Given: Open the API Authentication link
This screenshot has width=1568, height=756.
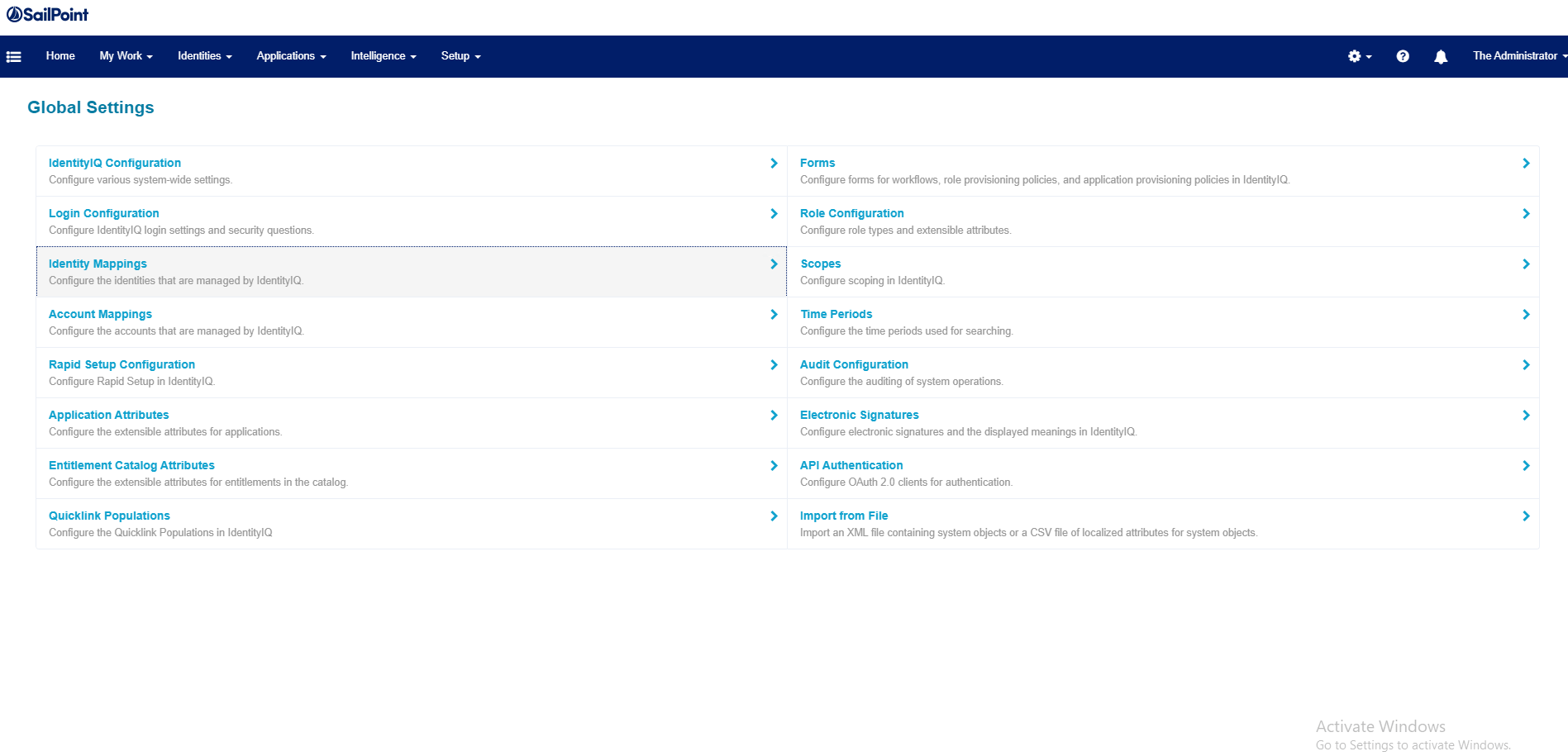Looking at the screenshot, I should [x=851, y=466].
